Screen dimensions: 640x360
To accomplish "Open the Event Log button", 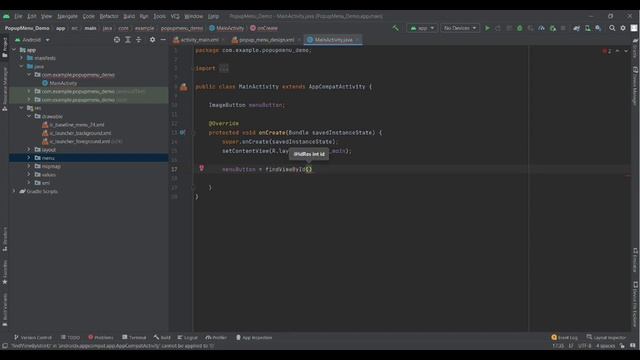I will (x=564, y=338).
